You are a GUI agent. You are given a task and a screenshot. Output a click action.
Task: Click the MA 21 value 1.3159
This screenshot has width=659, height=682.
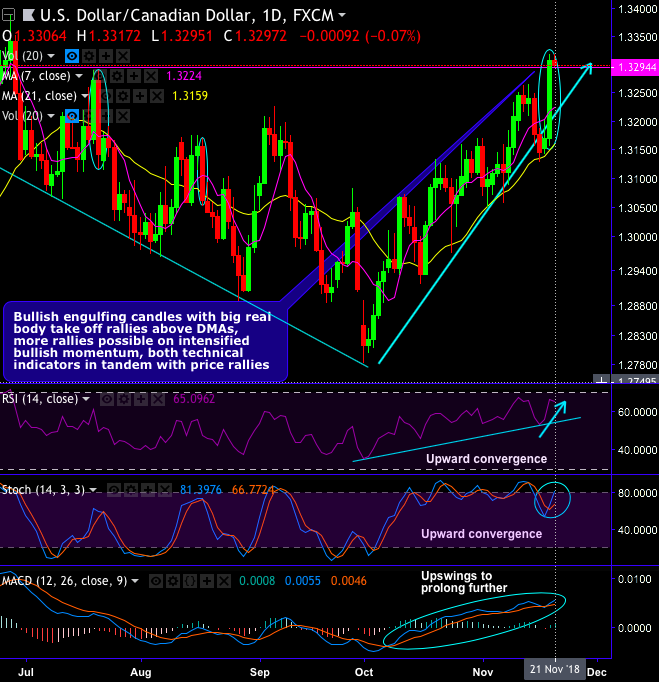click(190, 96)
